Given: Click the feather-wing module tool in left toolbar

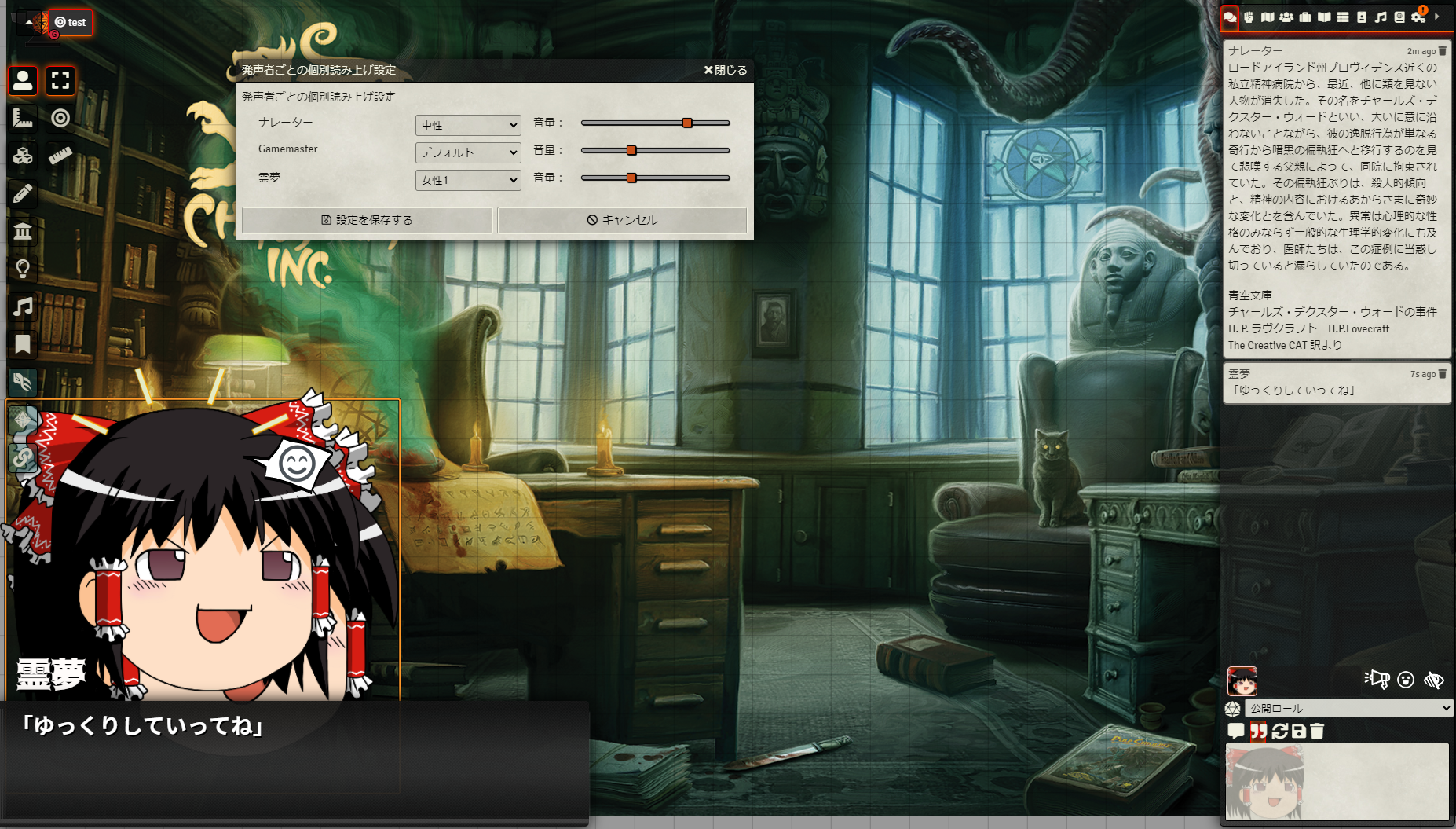Looking at the screenshot, I should (23, 382).
